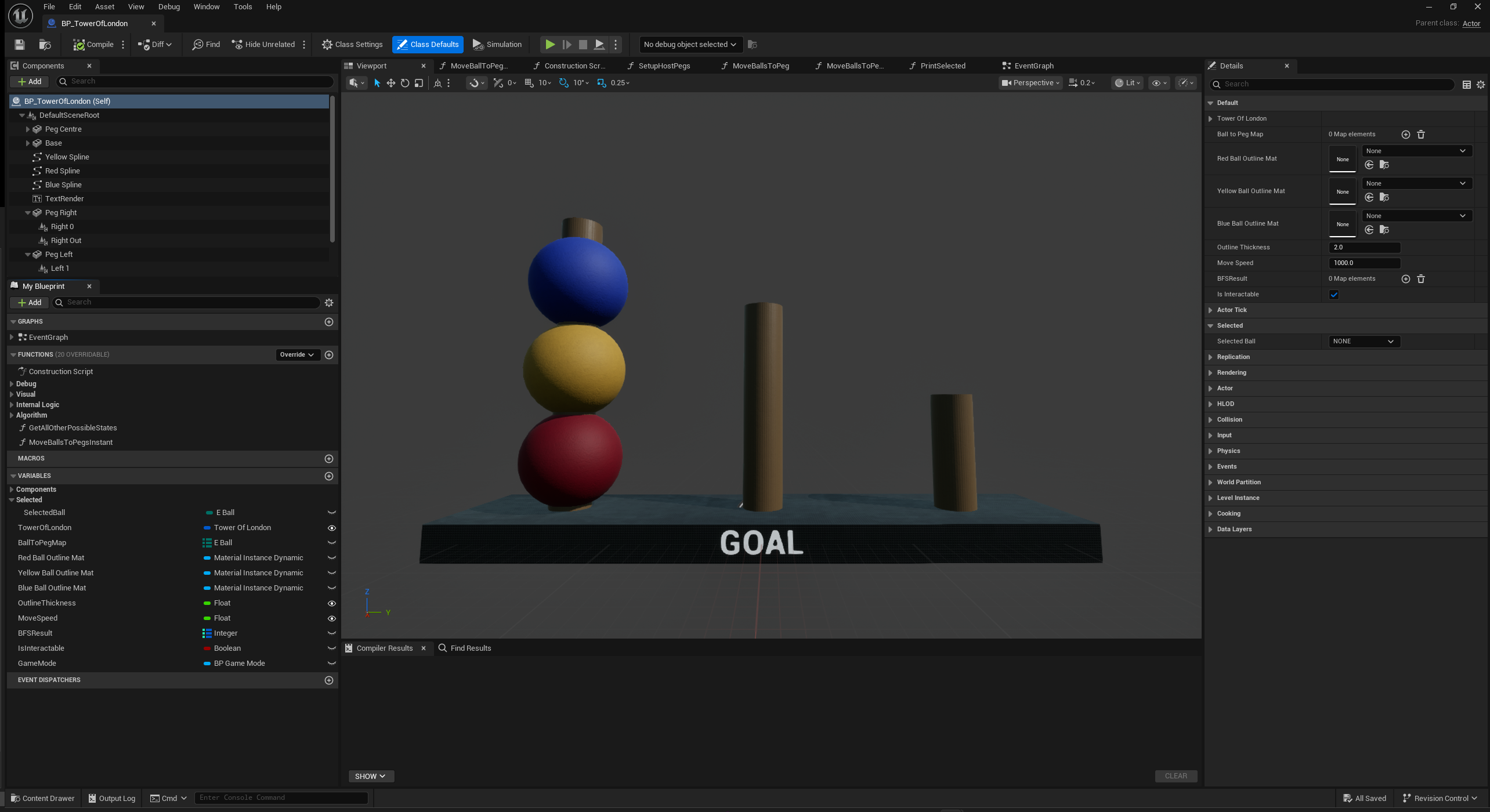
Task: Open the Debug menu
Action: click(169, 7)
